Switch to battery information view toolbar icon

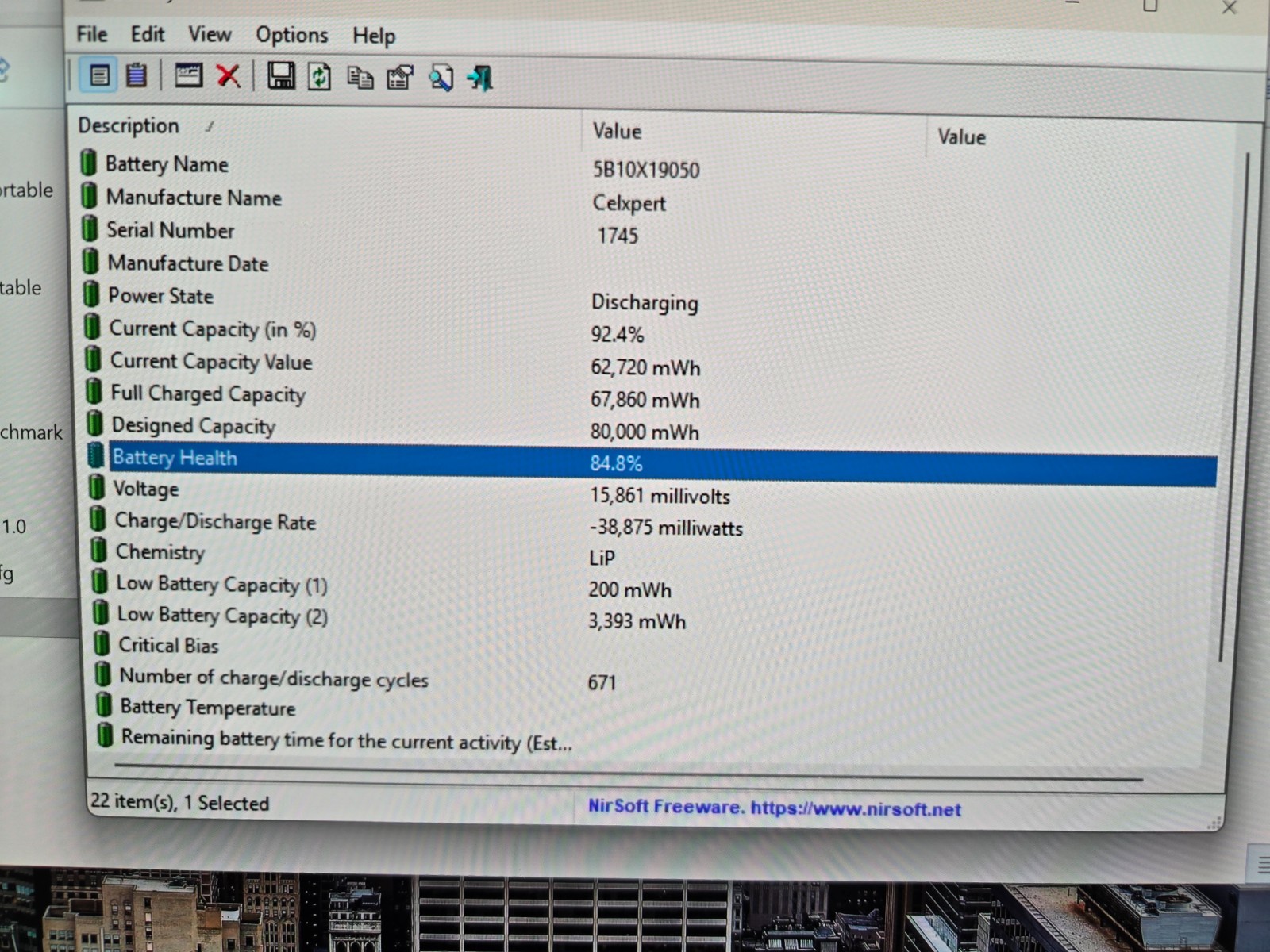tap(99, 76)
